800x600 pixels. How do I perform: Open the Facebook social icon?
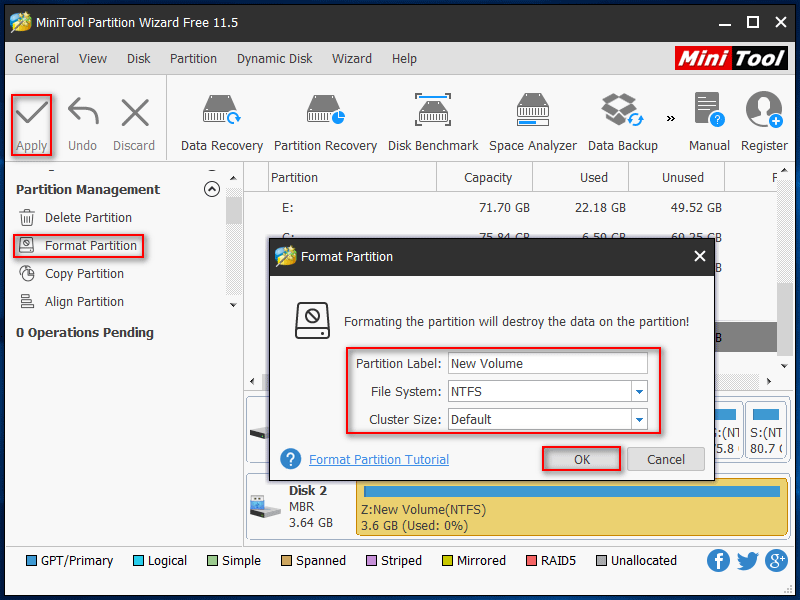[718, 561]
